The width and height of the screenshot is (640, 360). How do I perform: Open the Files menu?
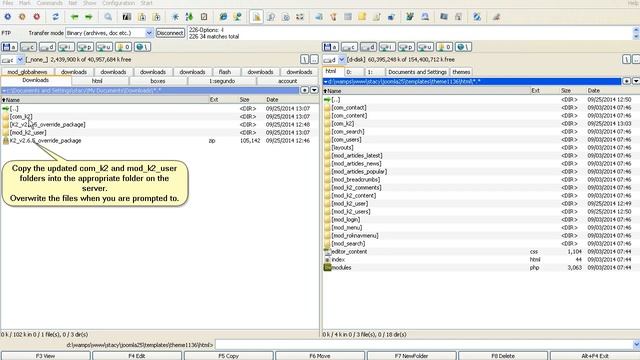8,3
